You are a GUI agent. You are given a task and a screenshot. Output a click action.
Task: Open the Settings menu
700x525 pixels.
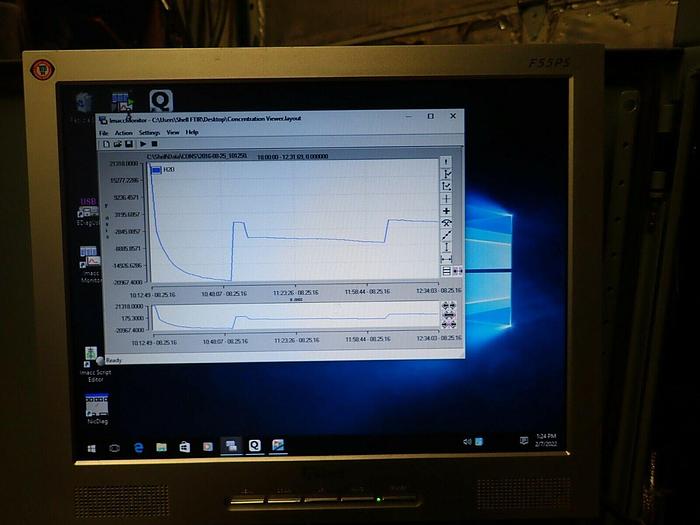coord(150,133)
